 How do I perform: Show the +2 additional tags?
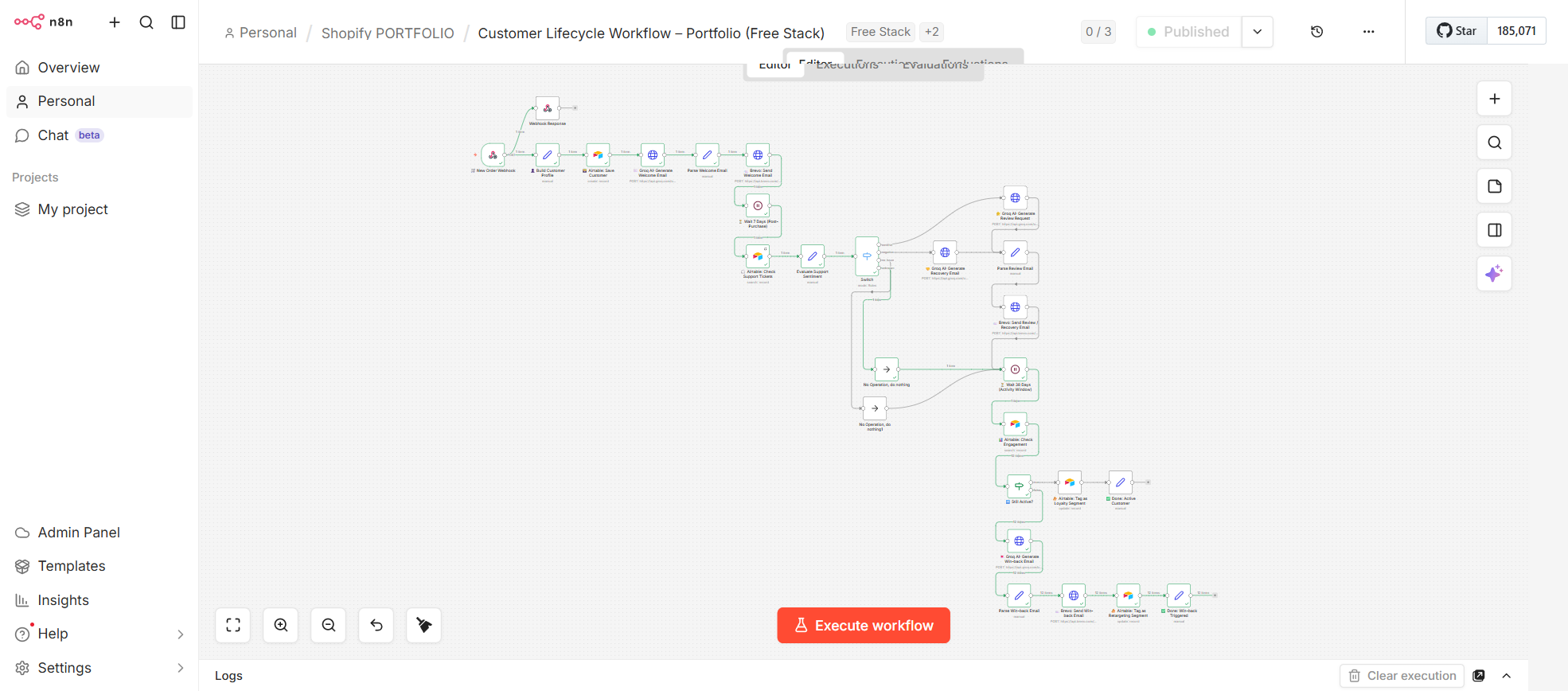931,32
